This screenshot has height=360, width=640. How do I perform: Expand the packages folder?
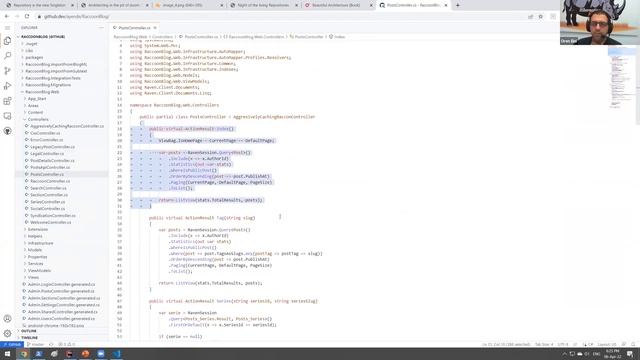pos(34,58)
